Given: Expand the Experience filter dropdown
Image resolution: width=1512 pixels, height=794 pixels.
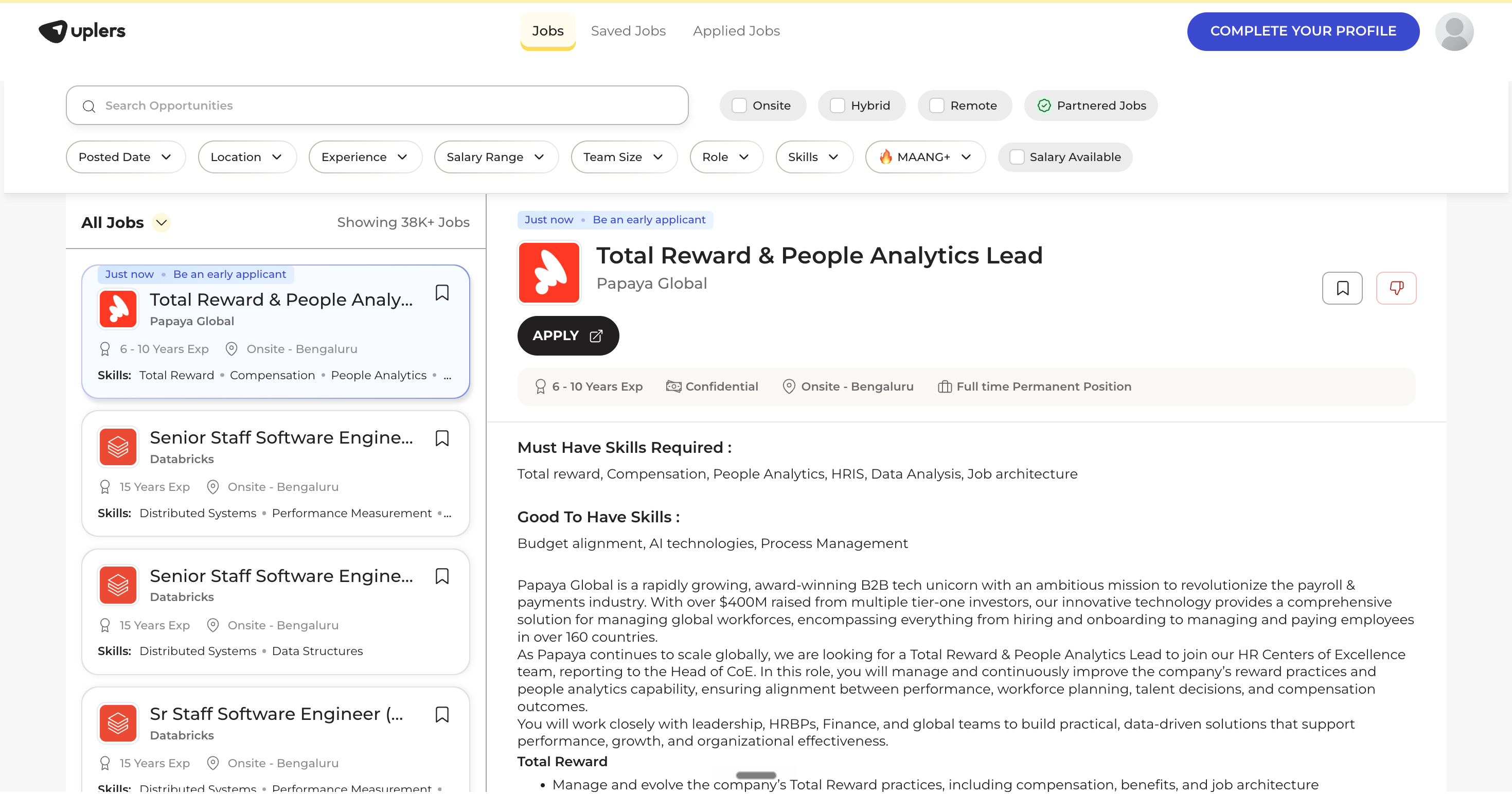Looking at the screenshot, I should click(x=365, y=157).
